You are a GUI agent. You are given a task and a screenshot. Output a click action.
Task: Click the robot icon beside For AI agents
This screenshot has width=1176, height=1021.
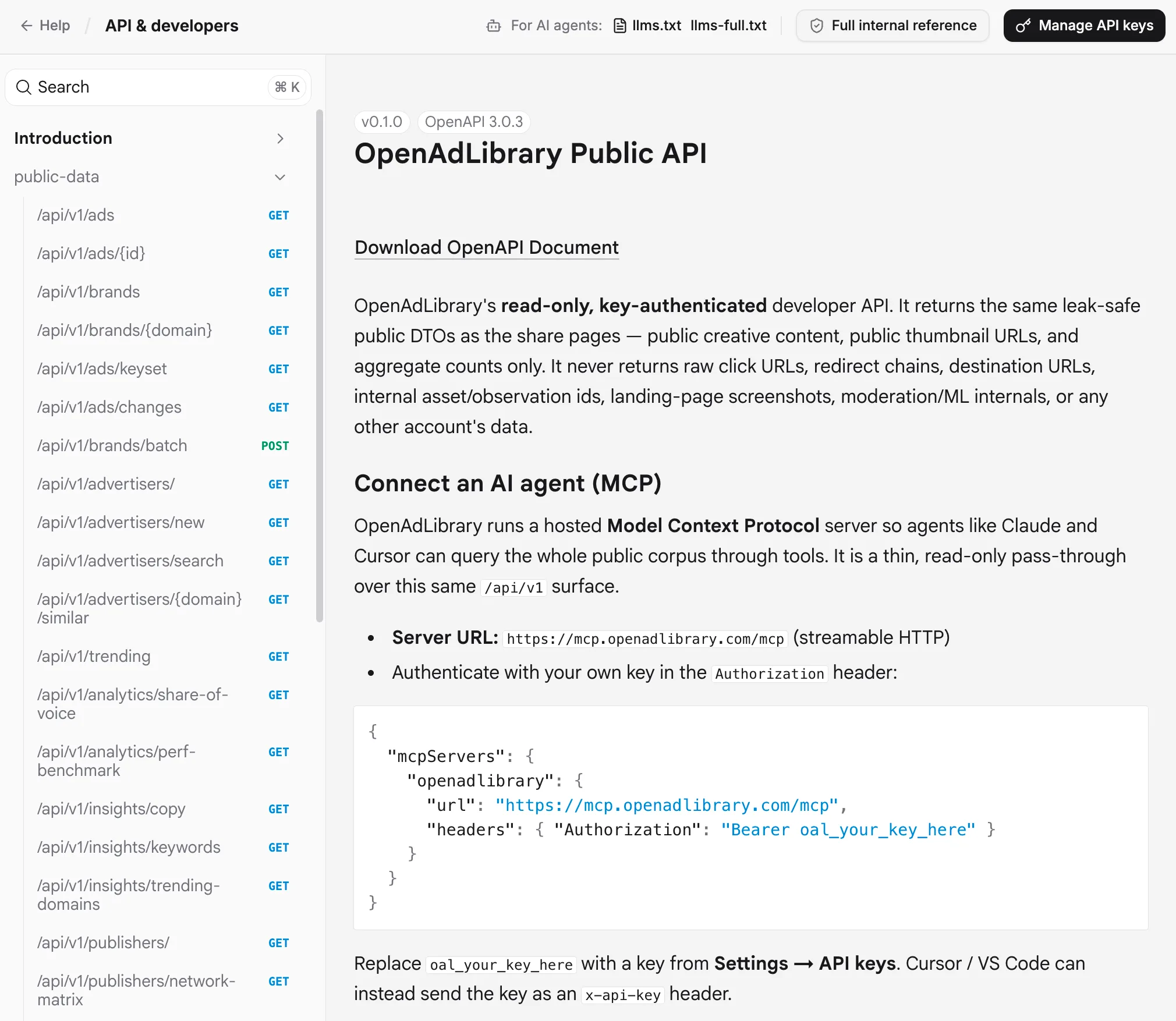pyautogui.click(x=494, y=26)
